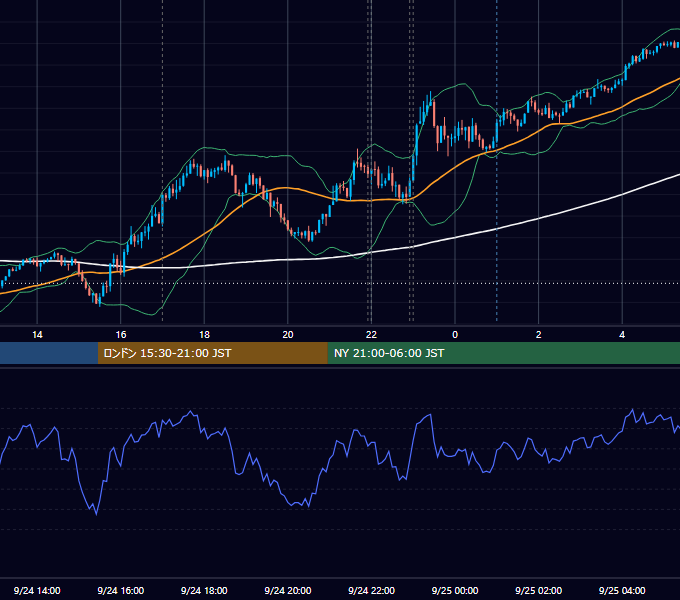
Task: Click the 9/24 16:00 date label
Action: tap(121, 590)
